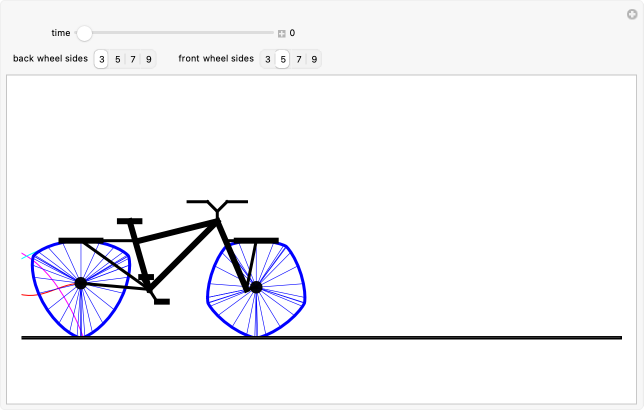644x411 pixels.
Task: Click the bicycle handlebars
Action: tap(217, 205)
